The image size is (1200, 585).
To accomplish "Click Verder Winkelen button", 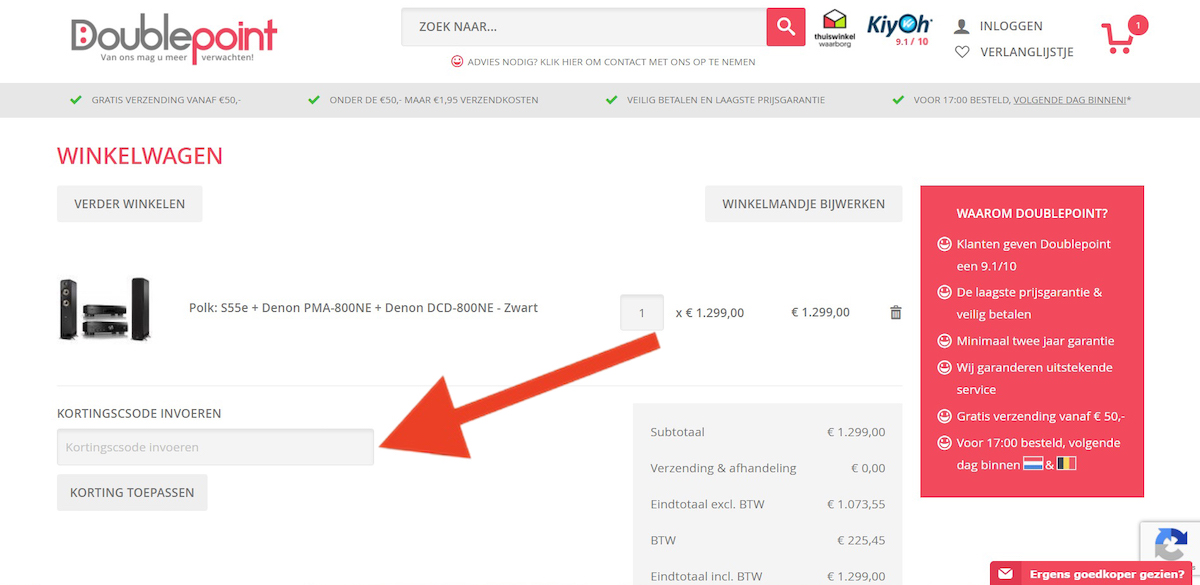I will (129, 204).
